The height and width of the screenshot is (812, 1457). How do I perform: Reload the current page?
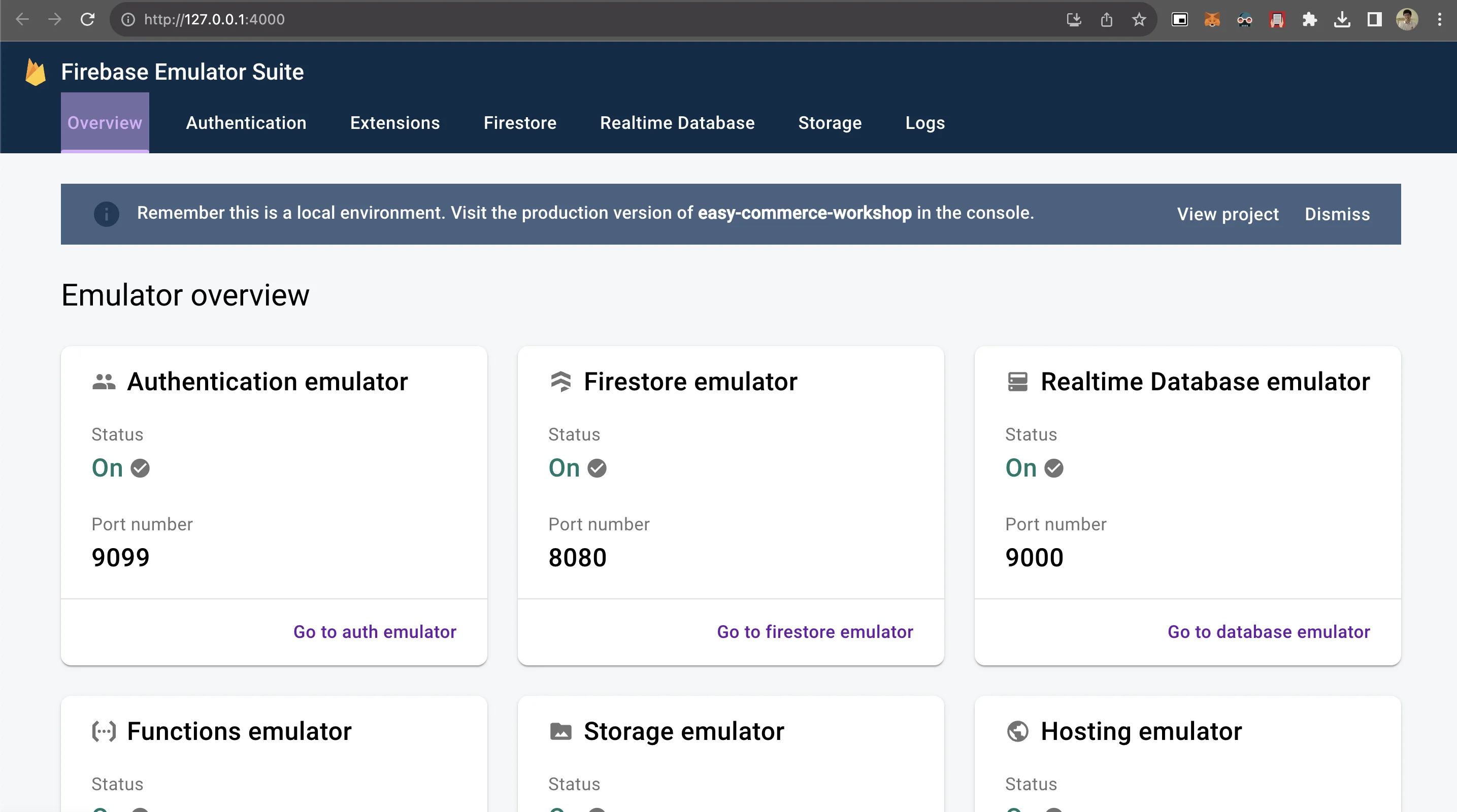point(88,20)
